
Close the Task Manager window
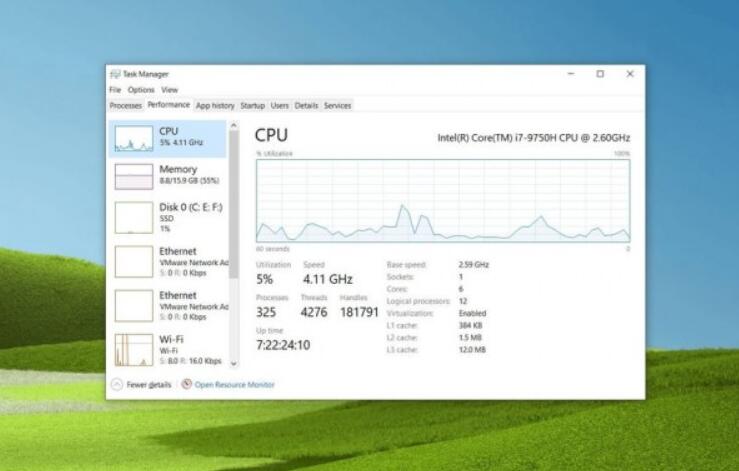pos(630,74)
